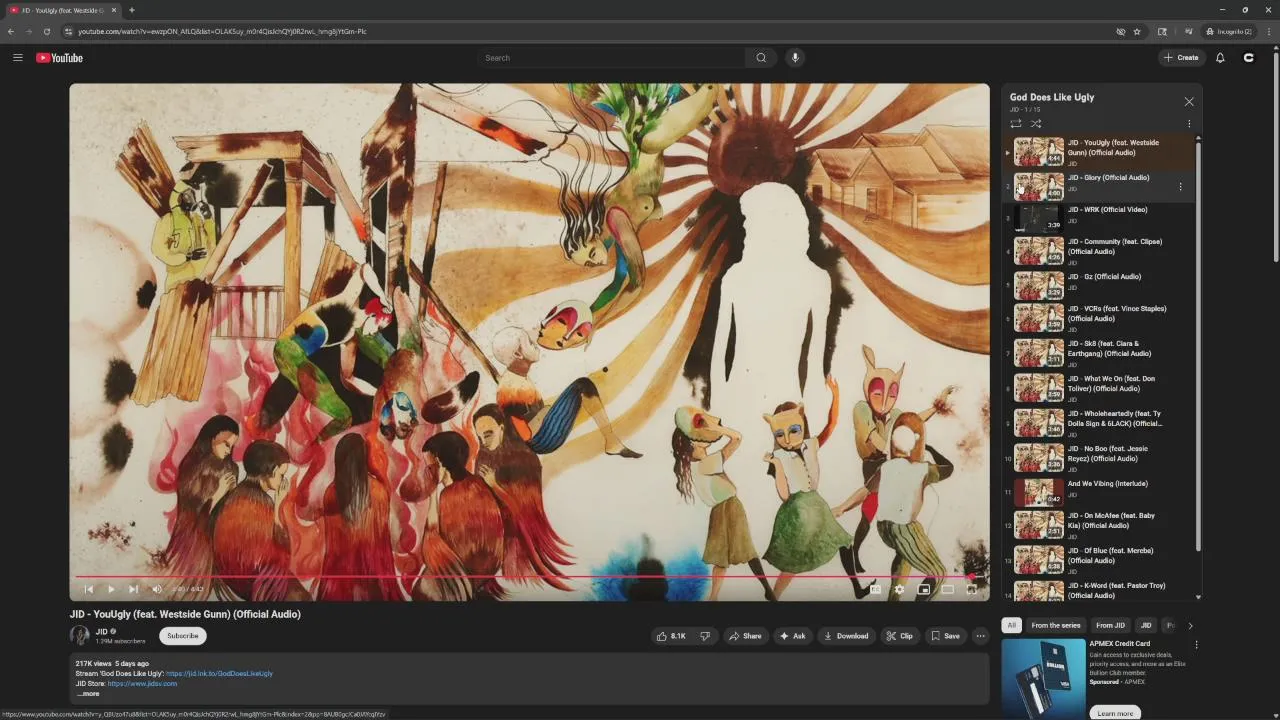The height and width of the screenshot is (720, 1280).
Task: Subscribe to the JID channel
Action: (183, 636)
